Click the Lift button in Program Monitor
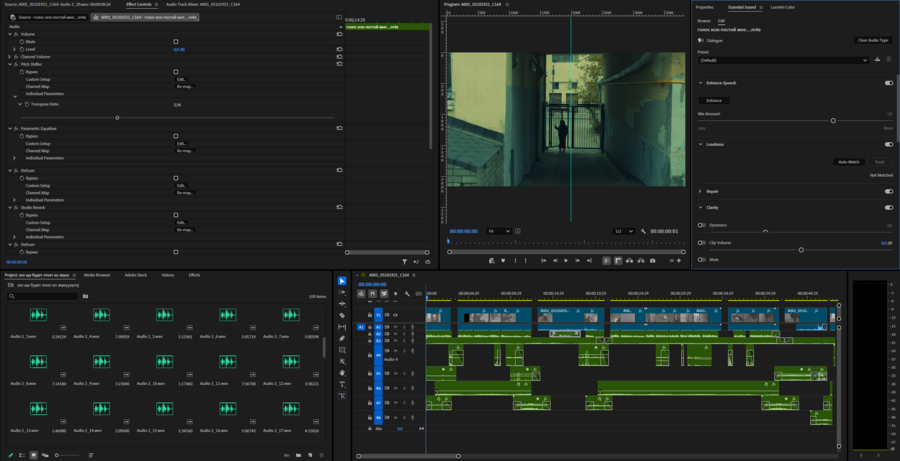Image resolution: width=900 pixels, height=461 pixels. point(630,261)
